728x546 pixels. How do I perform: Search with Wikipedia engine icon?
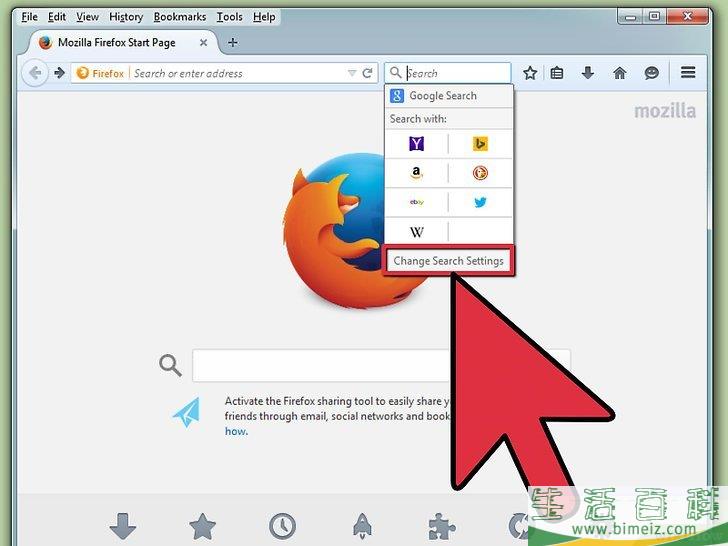[416, 231]
